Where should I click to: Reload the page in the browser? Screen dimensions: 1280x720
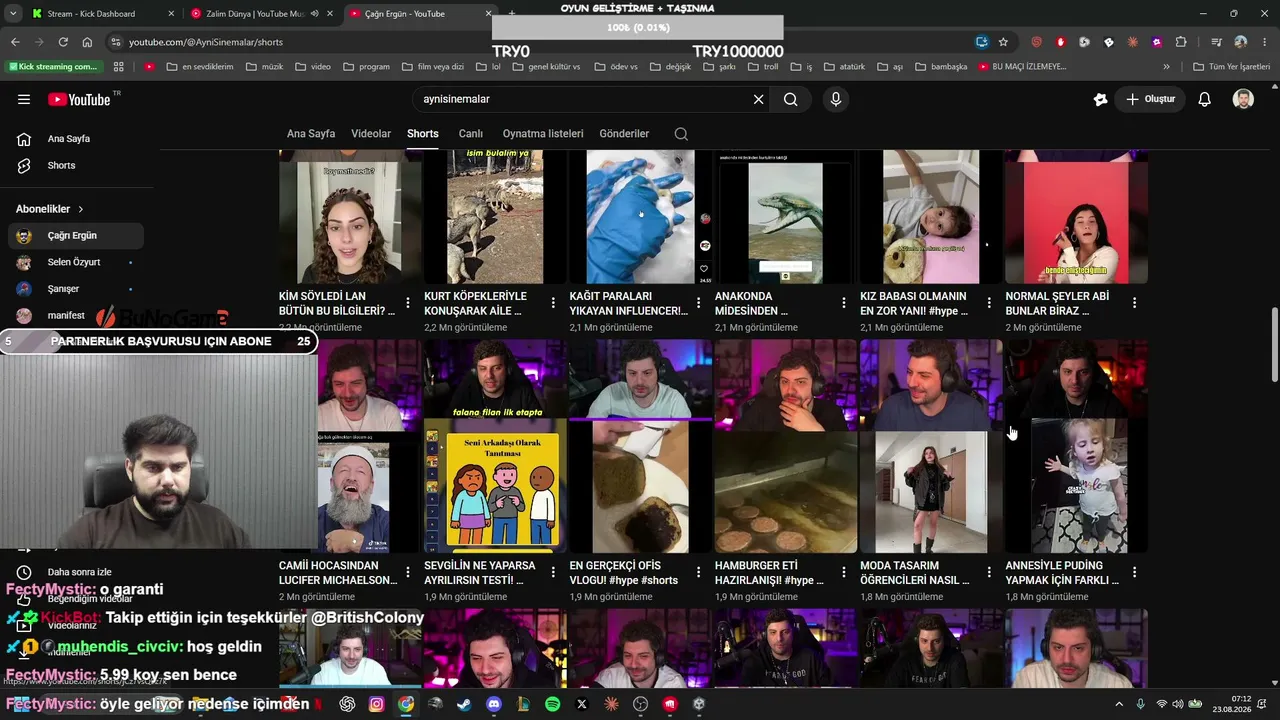(63, 42)
